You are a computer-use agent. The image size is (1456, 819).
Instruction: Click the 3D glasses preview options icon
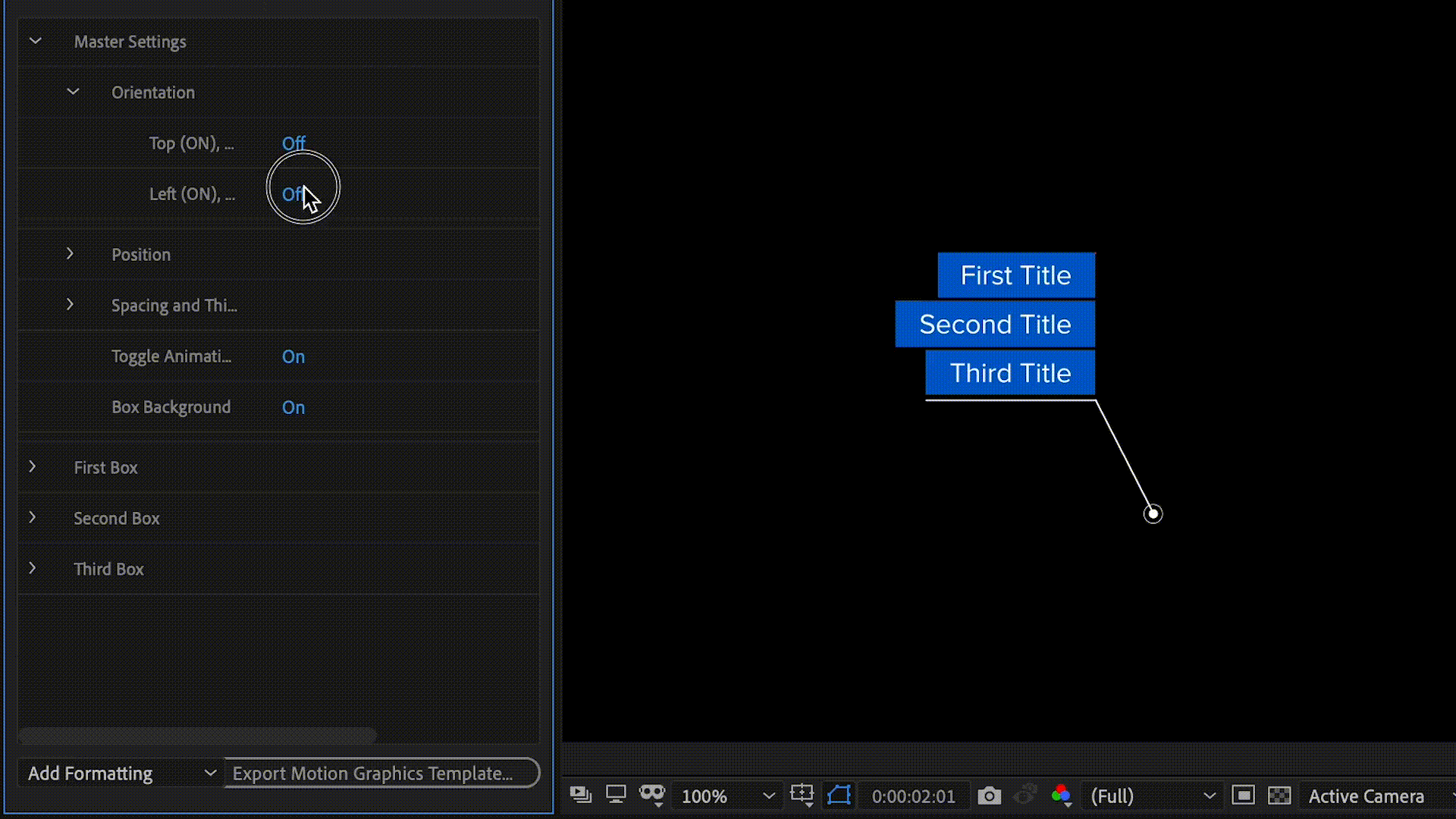pyautogui.click(x=651, y=795)
